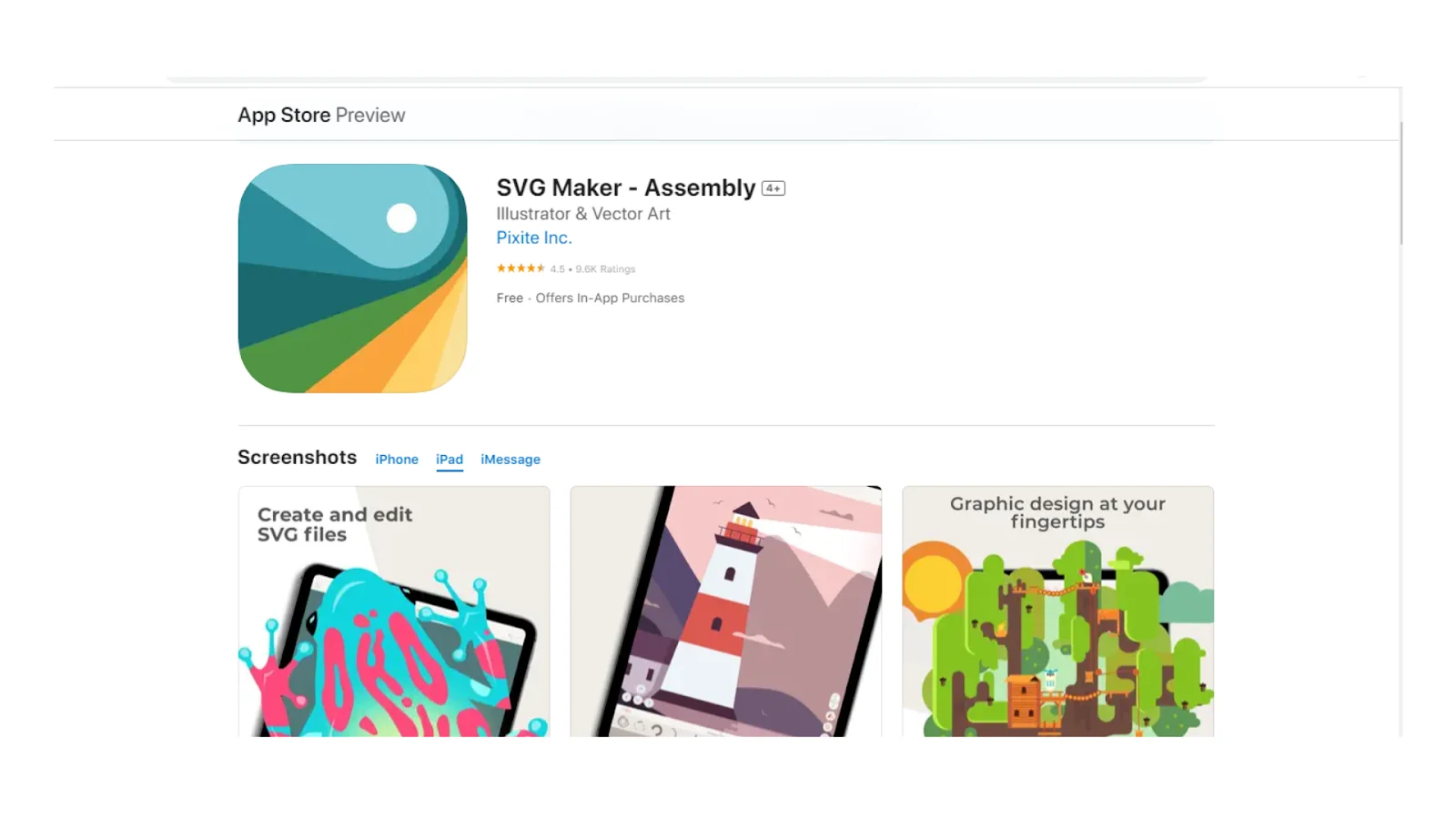Open the lighthouse illustration screenshot
Screen dimensions: 1456x819
pos(726,612)
